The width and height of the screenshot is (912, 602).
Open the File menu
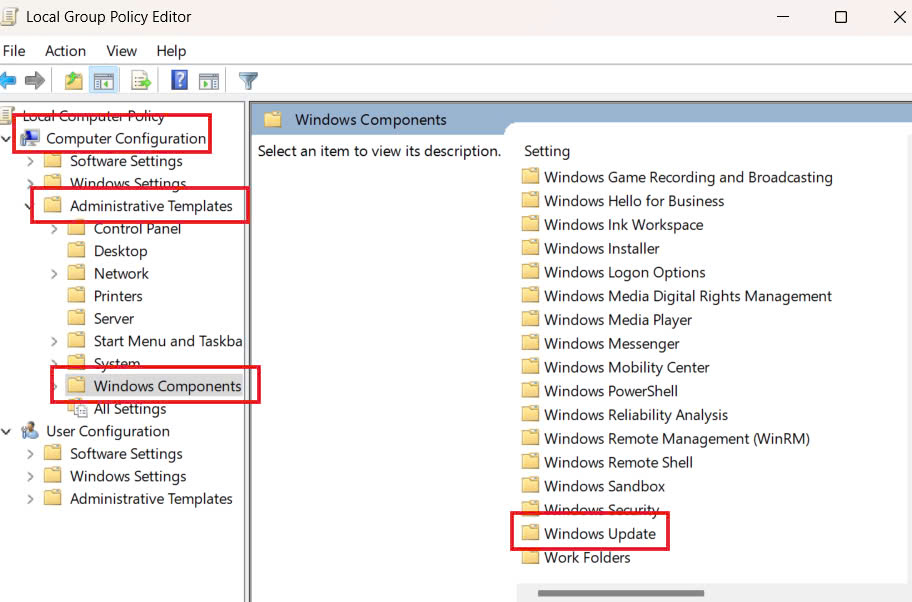(x=14, y=51)
